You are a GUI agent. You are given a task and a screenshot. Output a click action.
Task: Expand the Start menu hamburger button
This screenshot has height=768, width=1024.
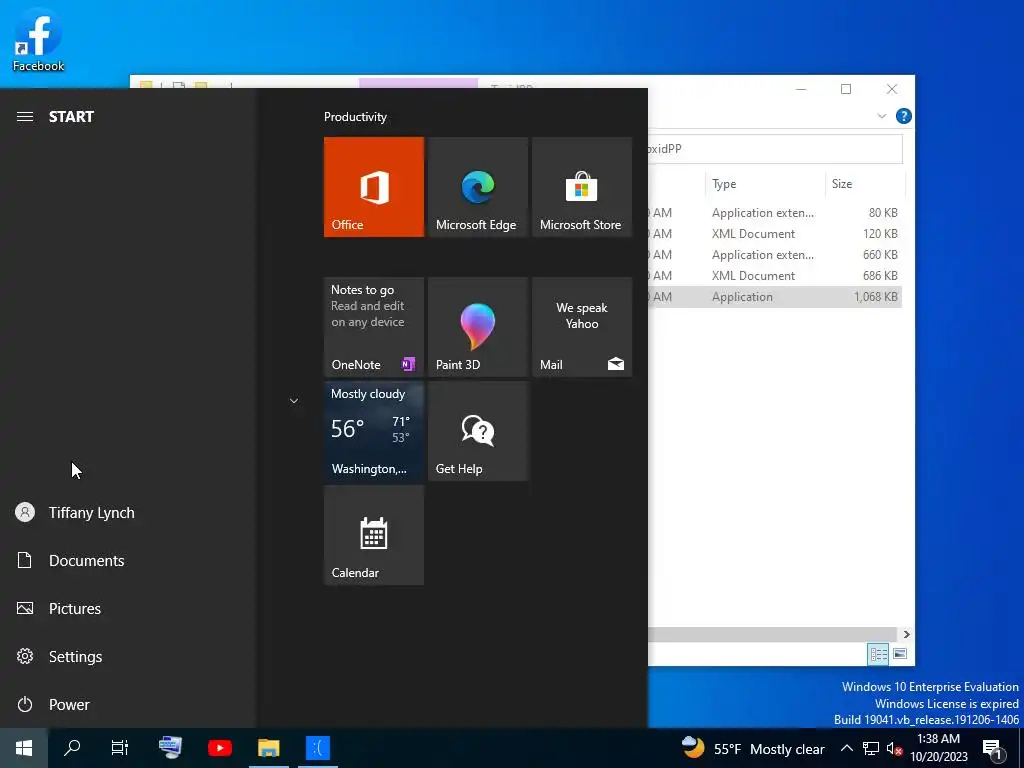pyautogui.click(x=25, y=117)
